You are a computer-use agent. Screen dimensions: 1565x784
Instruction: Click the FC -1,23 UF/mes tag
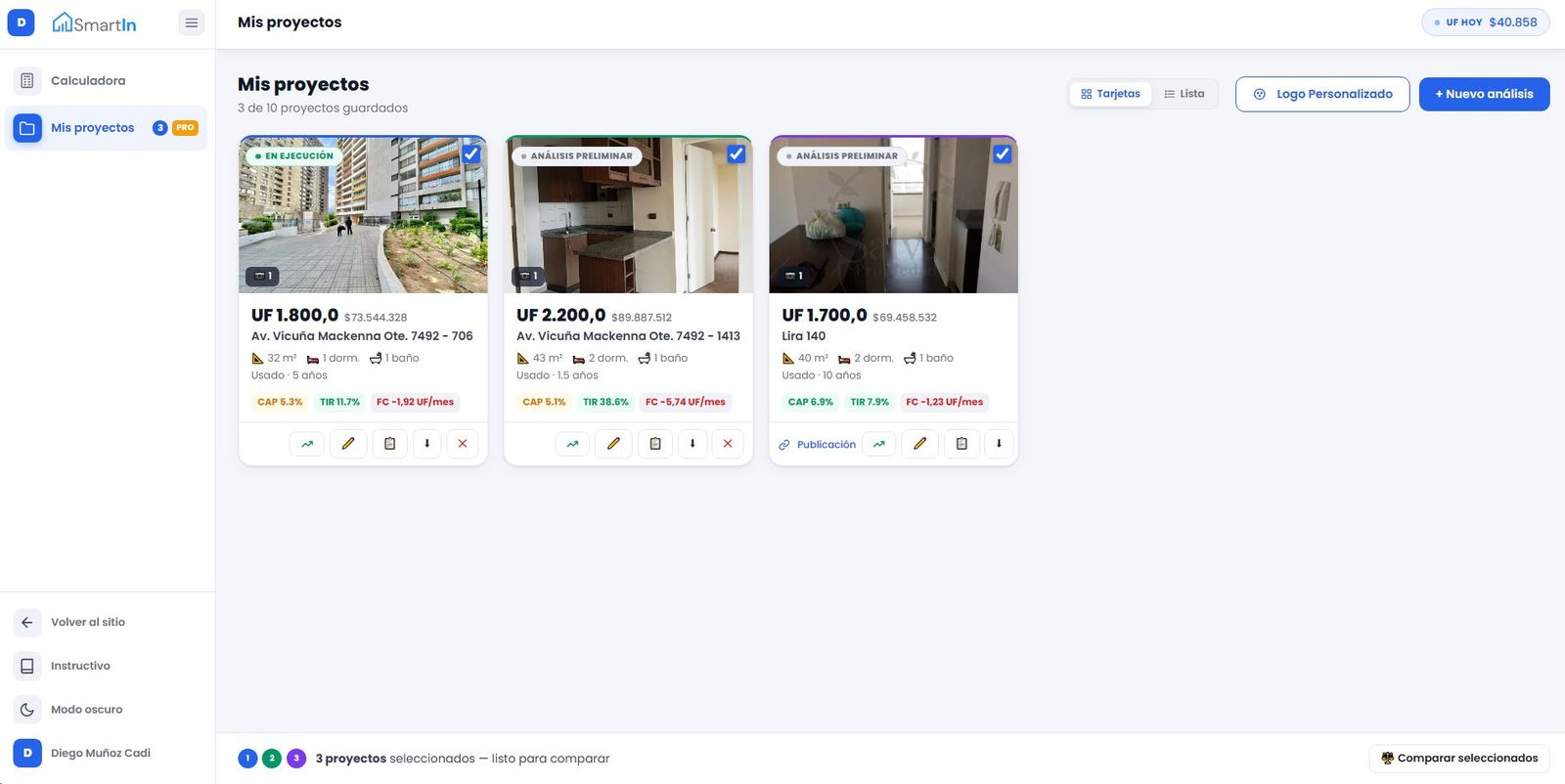tap(944, 402)
